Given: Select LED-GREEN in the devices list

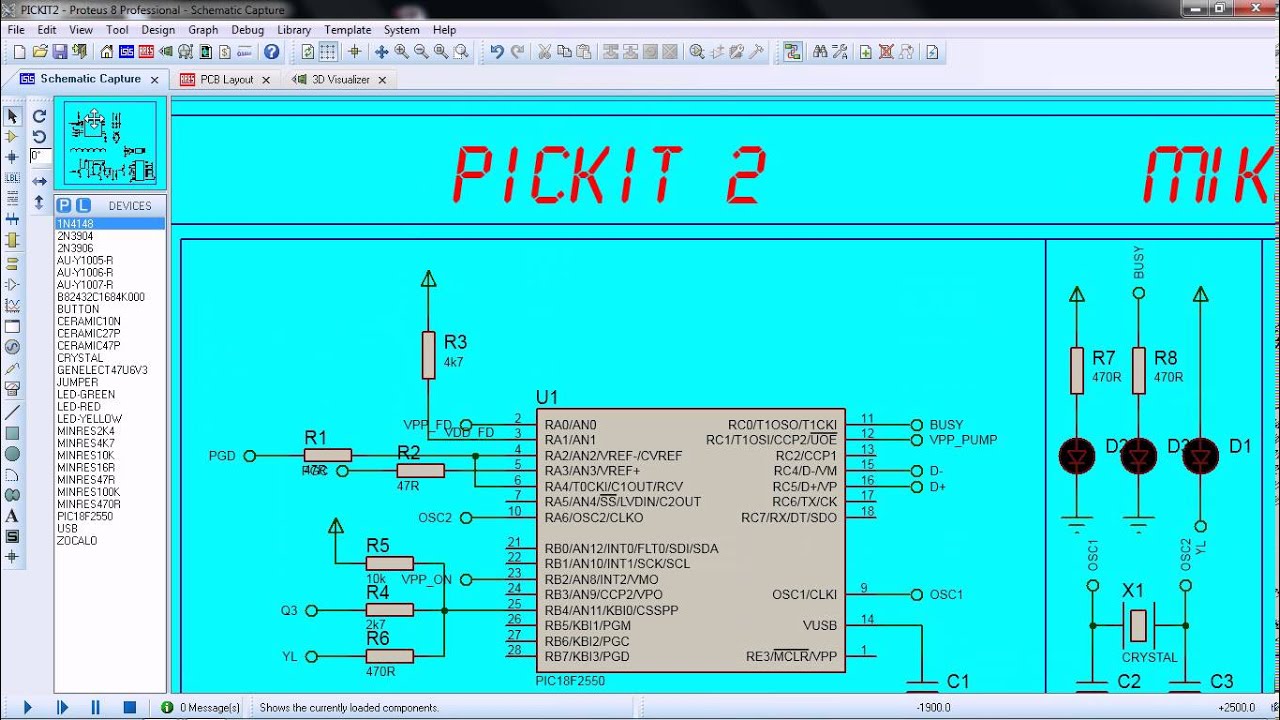Looking at the screenshot, I should tap(110, 394).
